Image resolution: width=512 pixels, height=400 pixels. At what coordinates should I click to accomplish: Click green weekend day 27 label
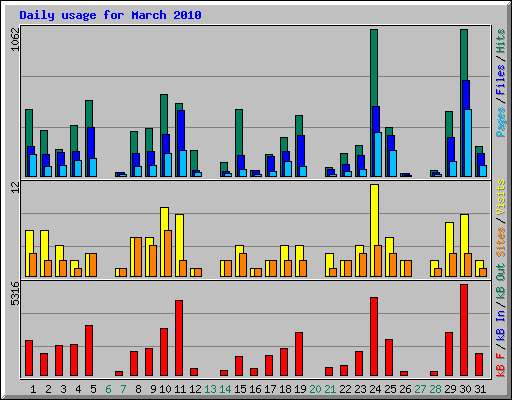[x=420, y=389]
